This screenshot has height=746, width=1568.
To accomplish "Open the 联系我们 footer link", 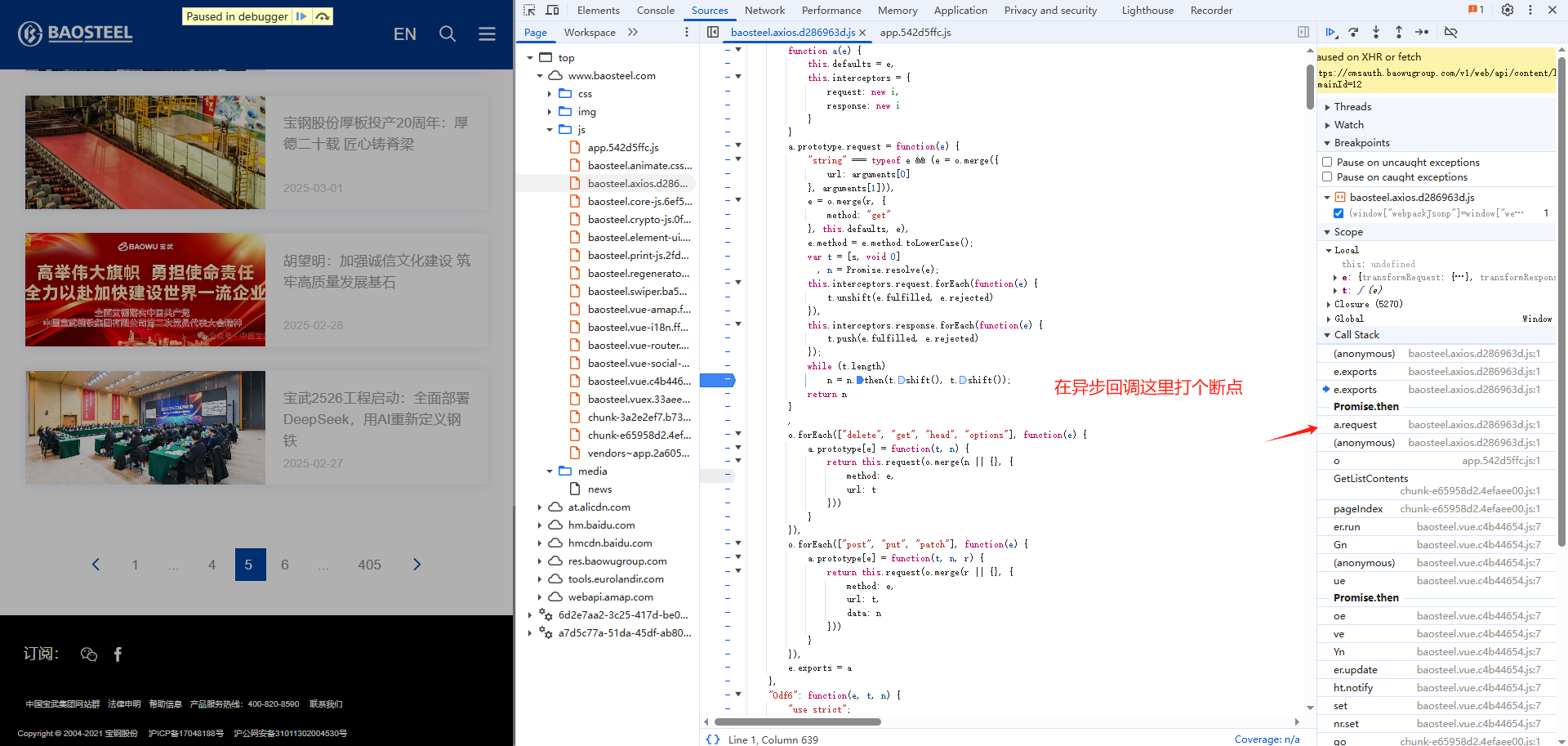I will pos(326,704).
